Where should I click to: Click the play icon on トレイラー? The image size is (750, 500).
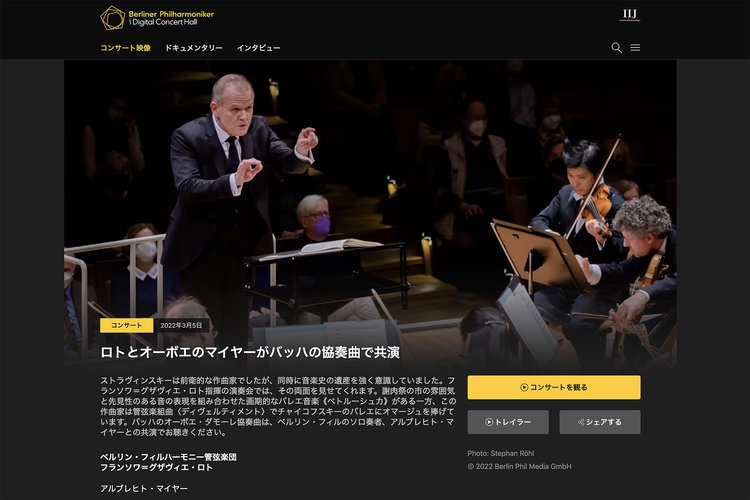(x=489, y=422)
